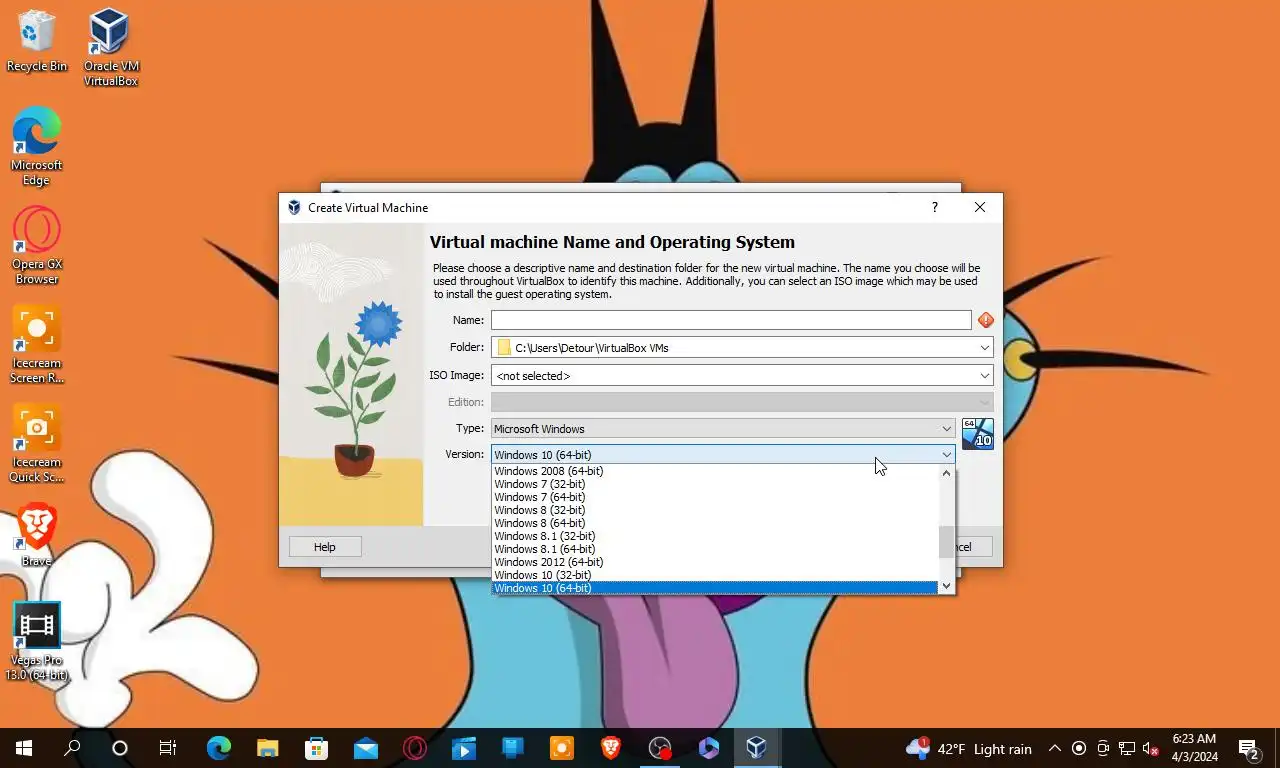Open File Explorer from taskbar
Viewport: 1280px width, 768px height.
click(x=268, y=748)
